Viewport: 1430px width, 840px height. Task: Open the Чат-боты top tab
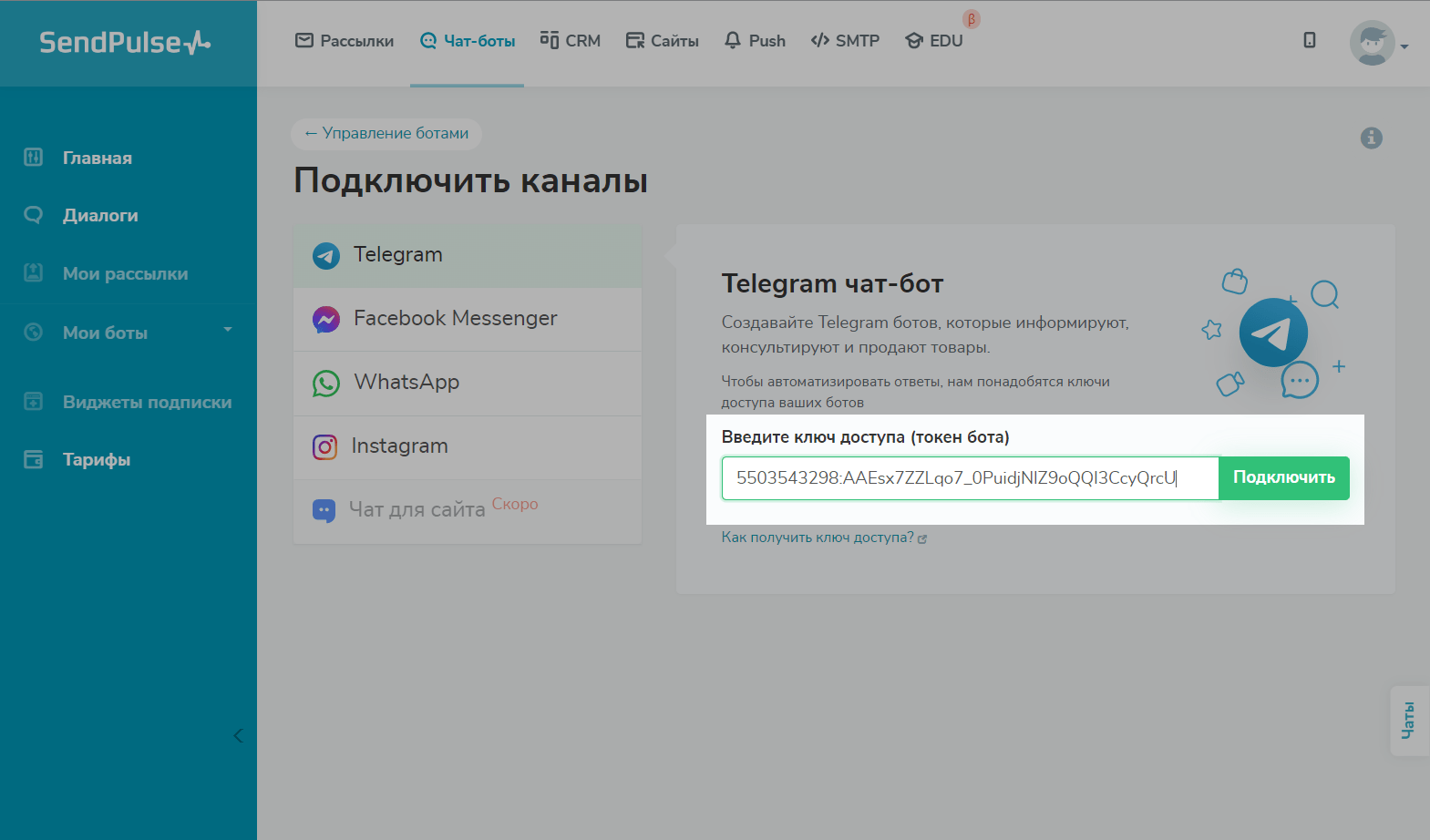tap(468, 41)
